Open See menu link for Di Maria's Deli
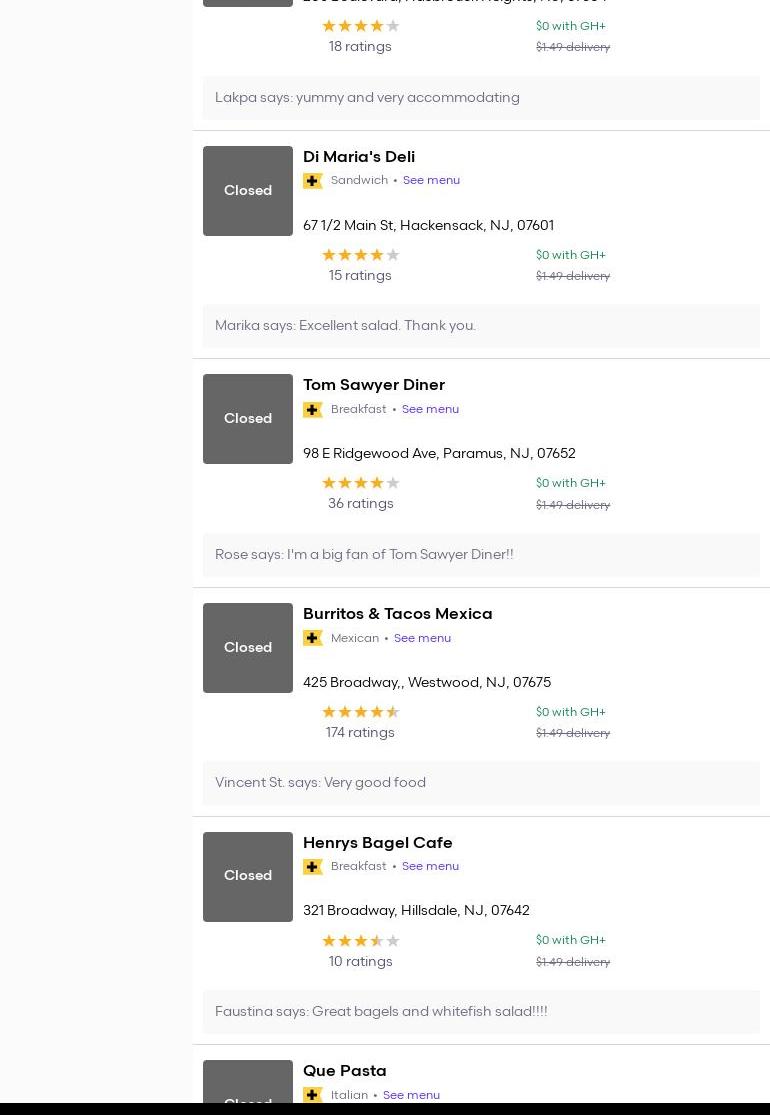Viewport: 770px width, 1115px height. (431, 180)
